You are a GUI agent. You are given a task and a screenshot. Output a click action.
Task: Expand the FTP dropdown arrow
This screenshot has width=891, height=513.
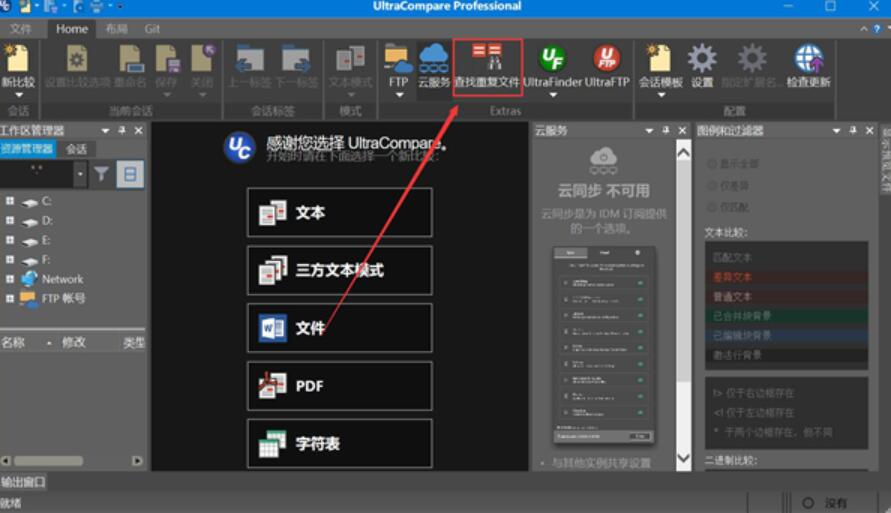click(399, 95)
